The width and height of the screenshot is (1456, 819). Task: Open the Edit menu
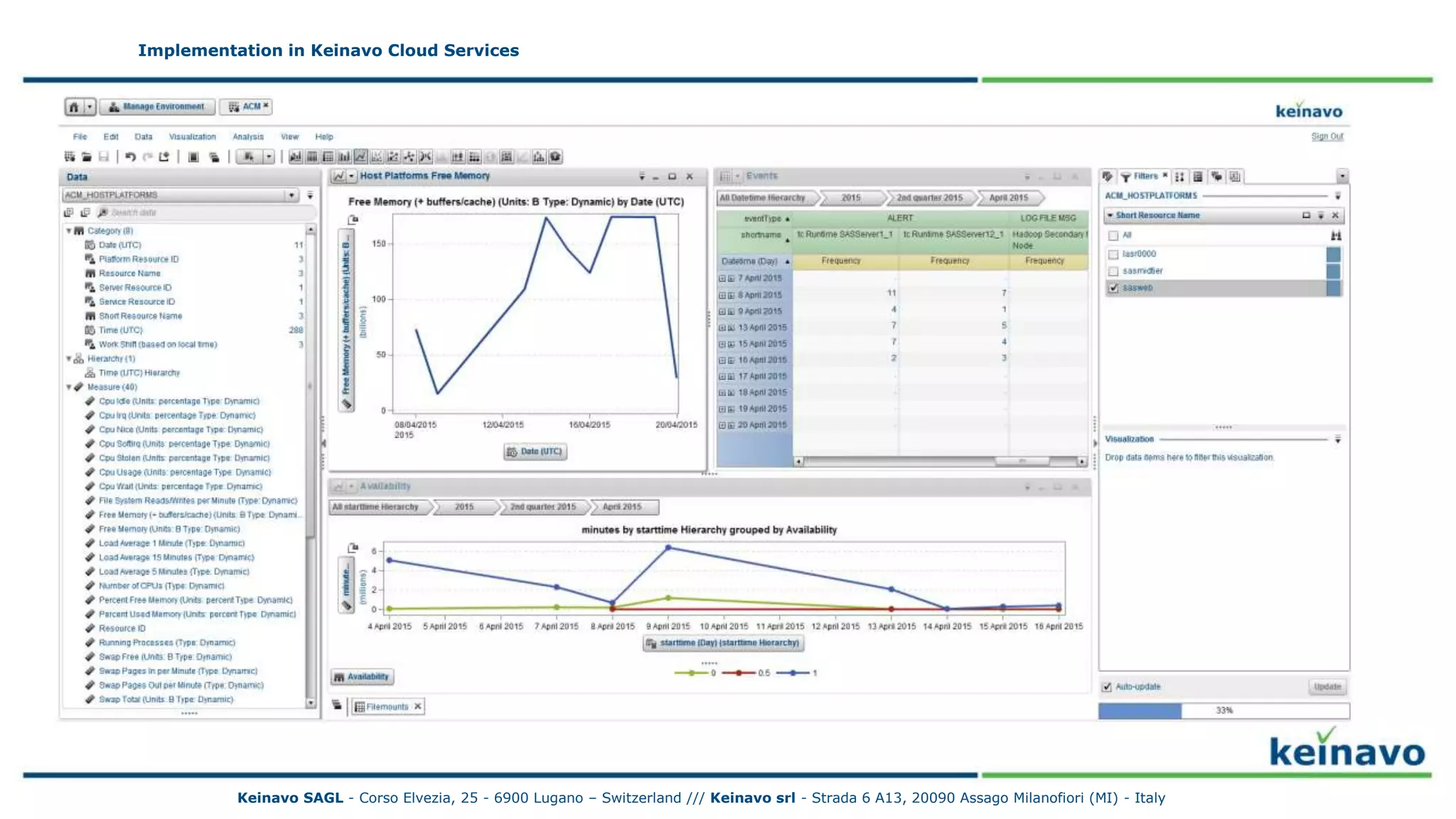click(x=111, y=136)
